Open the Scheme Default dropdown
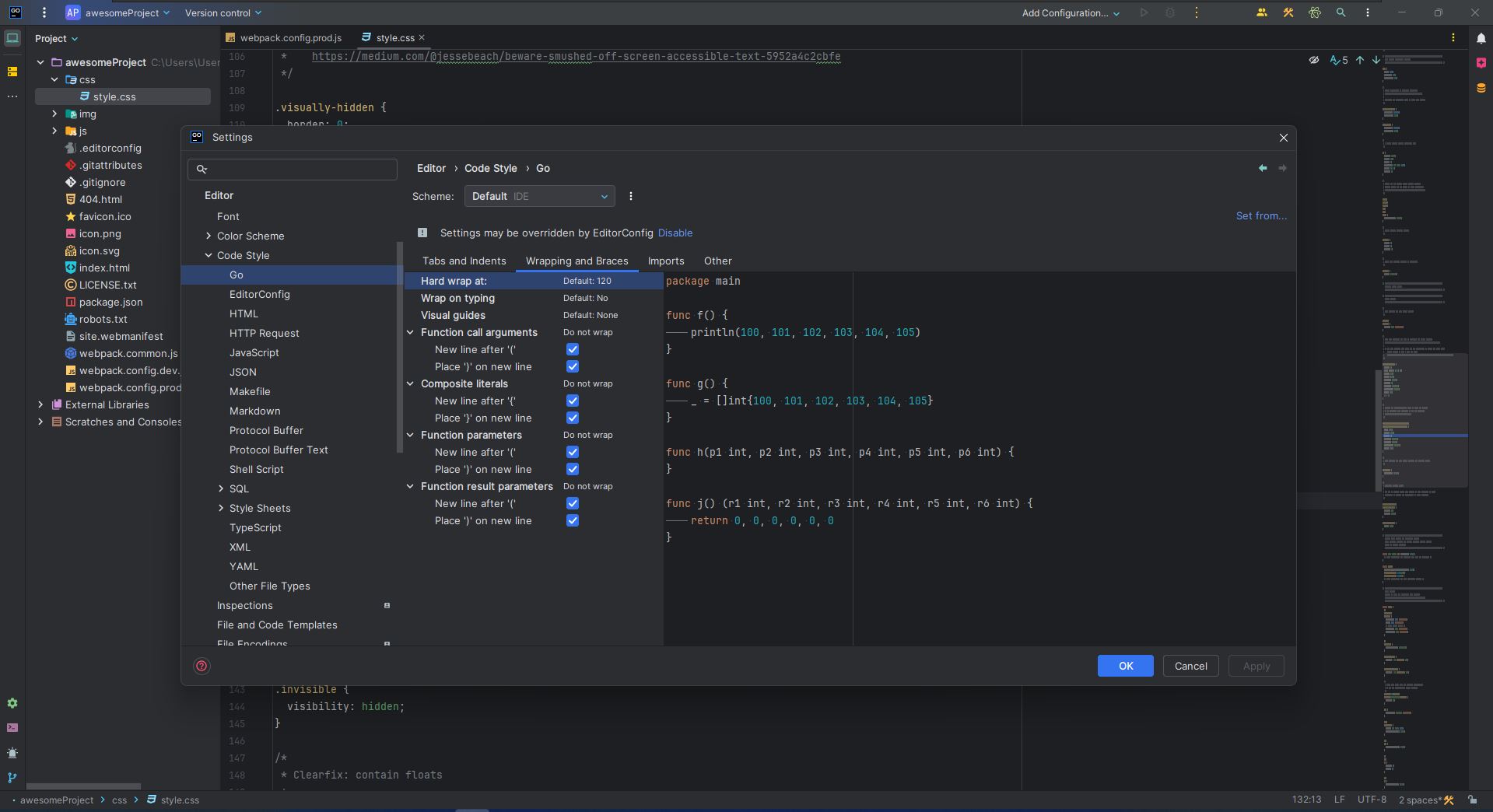This screenshot has height=812, width=1493. 539,196
